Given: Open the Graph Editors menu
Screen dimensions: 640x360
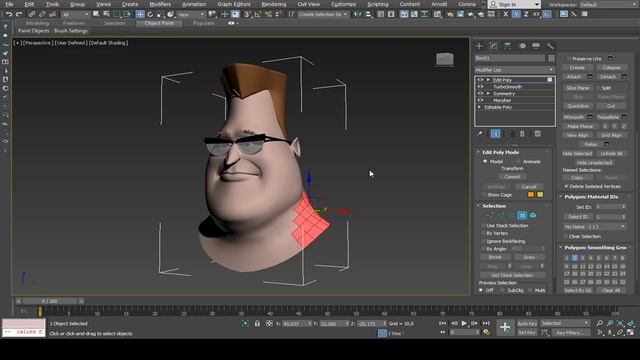Looking at the screenshot, I should pos(234,4).
